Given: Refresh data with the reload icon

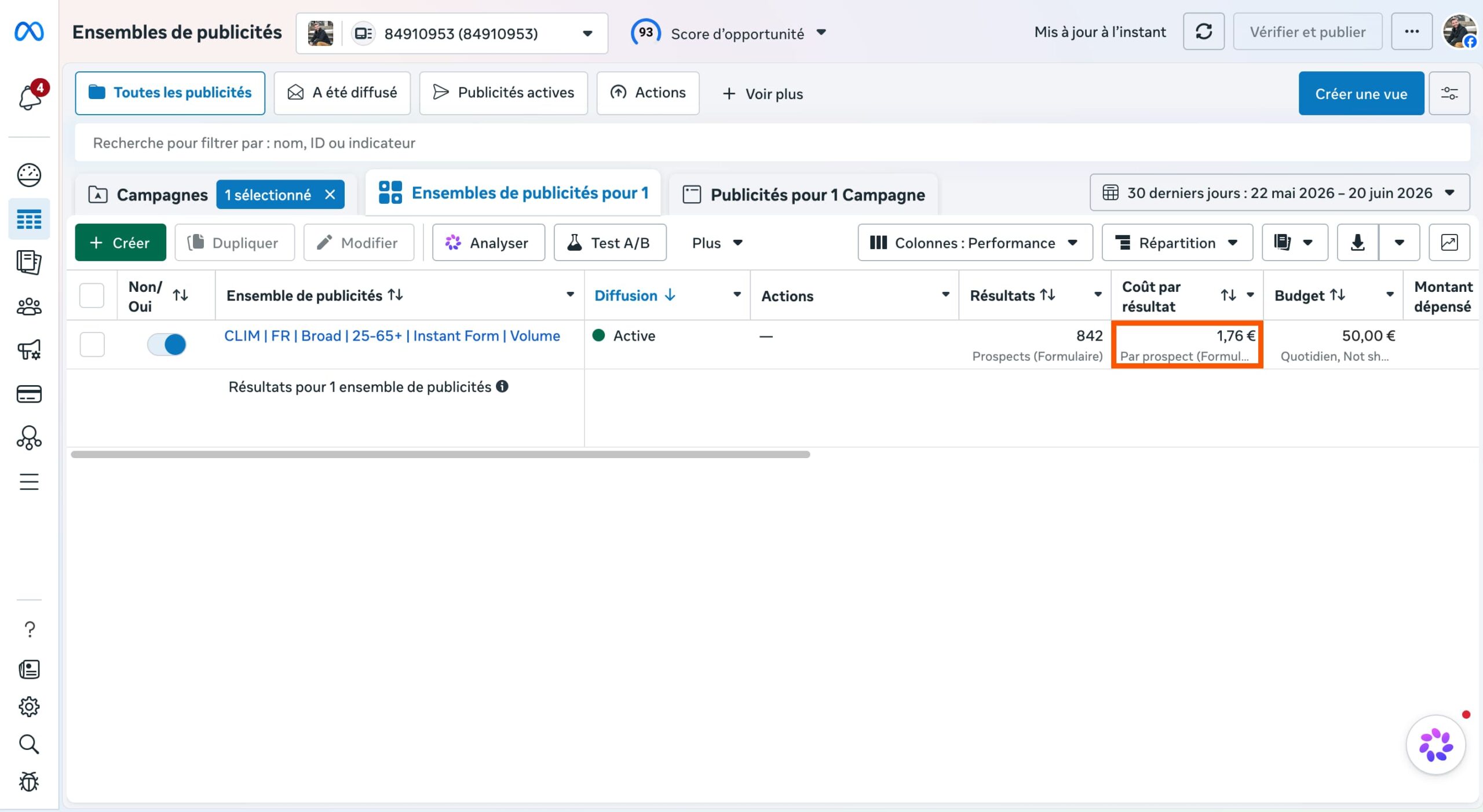Looking at the screenshot, I should click(x=1203, y=32).
